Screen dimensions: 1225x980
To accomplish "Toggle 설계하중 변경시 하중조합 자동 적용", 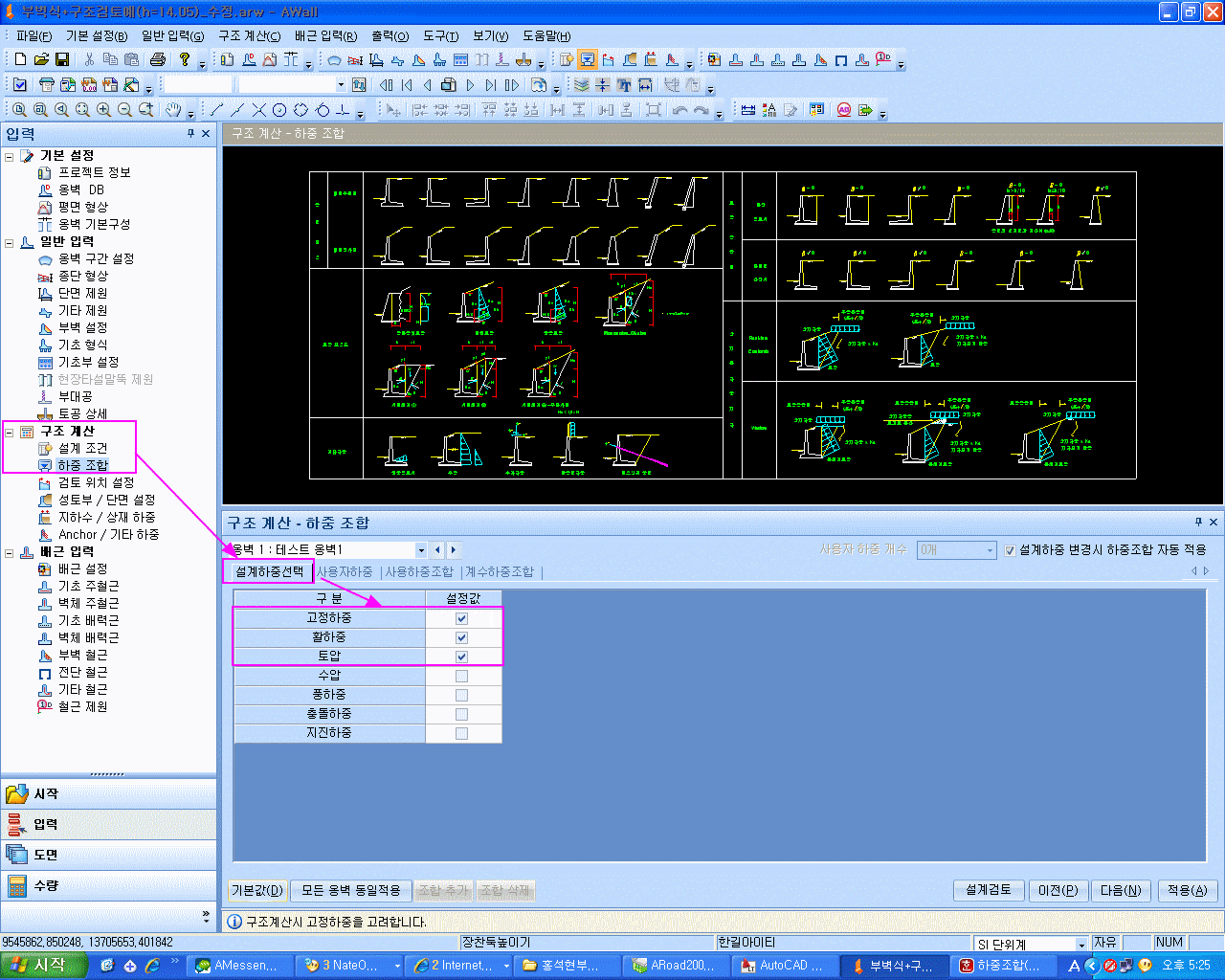I will coord(1010,550).
